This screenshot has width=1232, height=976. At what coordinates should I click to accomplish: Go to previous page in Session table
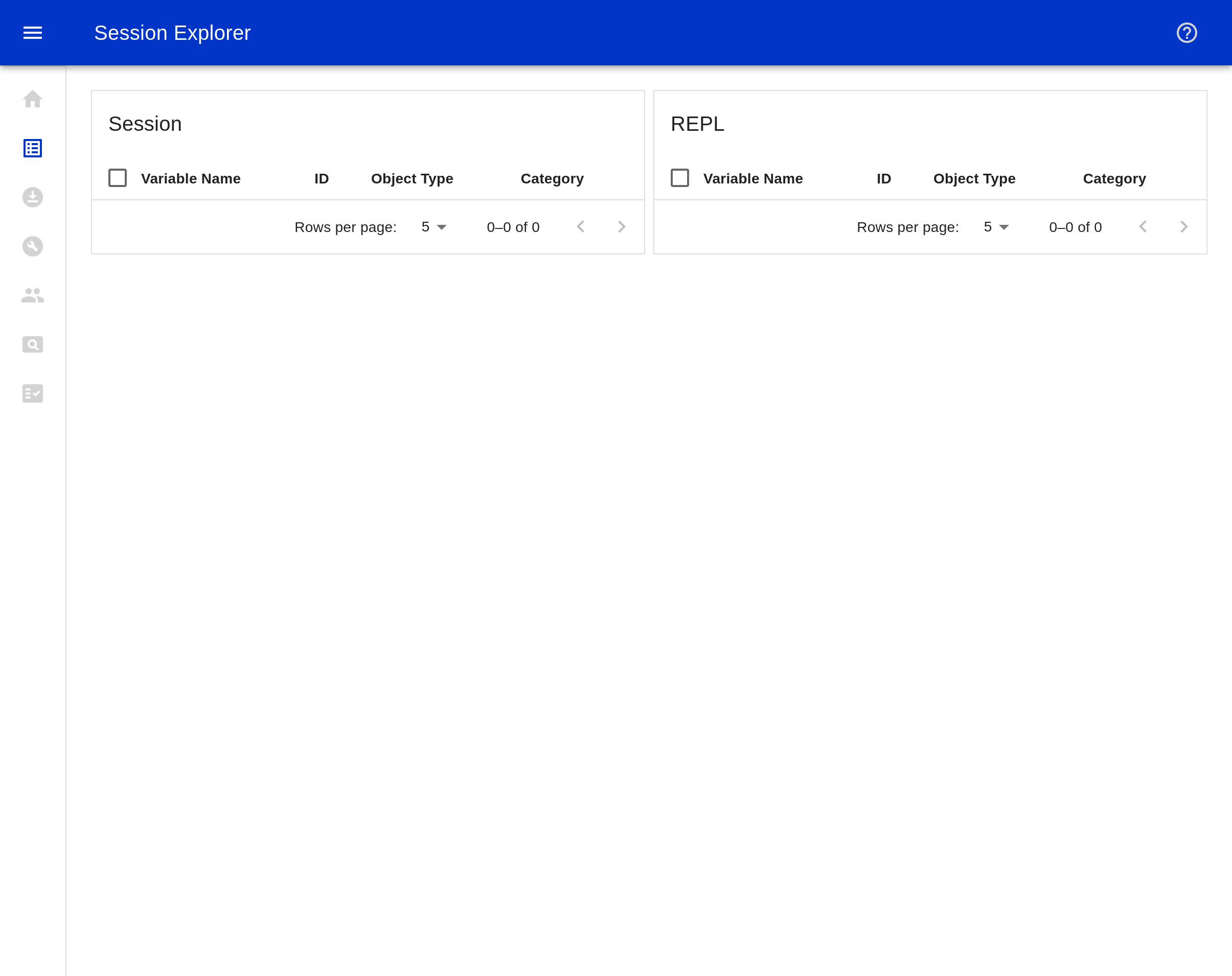tap(581, 227)
